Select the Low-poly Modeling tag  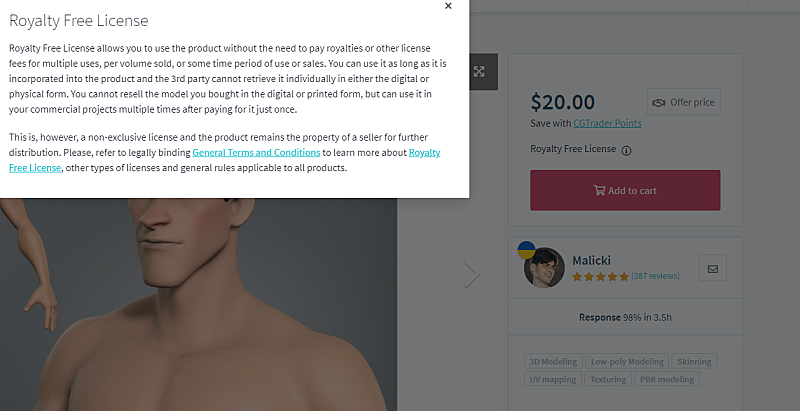627,362
